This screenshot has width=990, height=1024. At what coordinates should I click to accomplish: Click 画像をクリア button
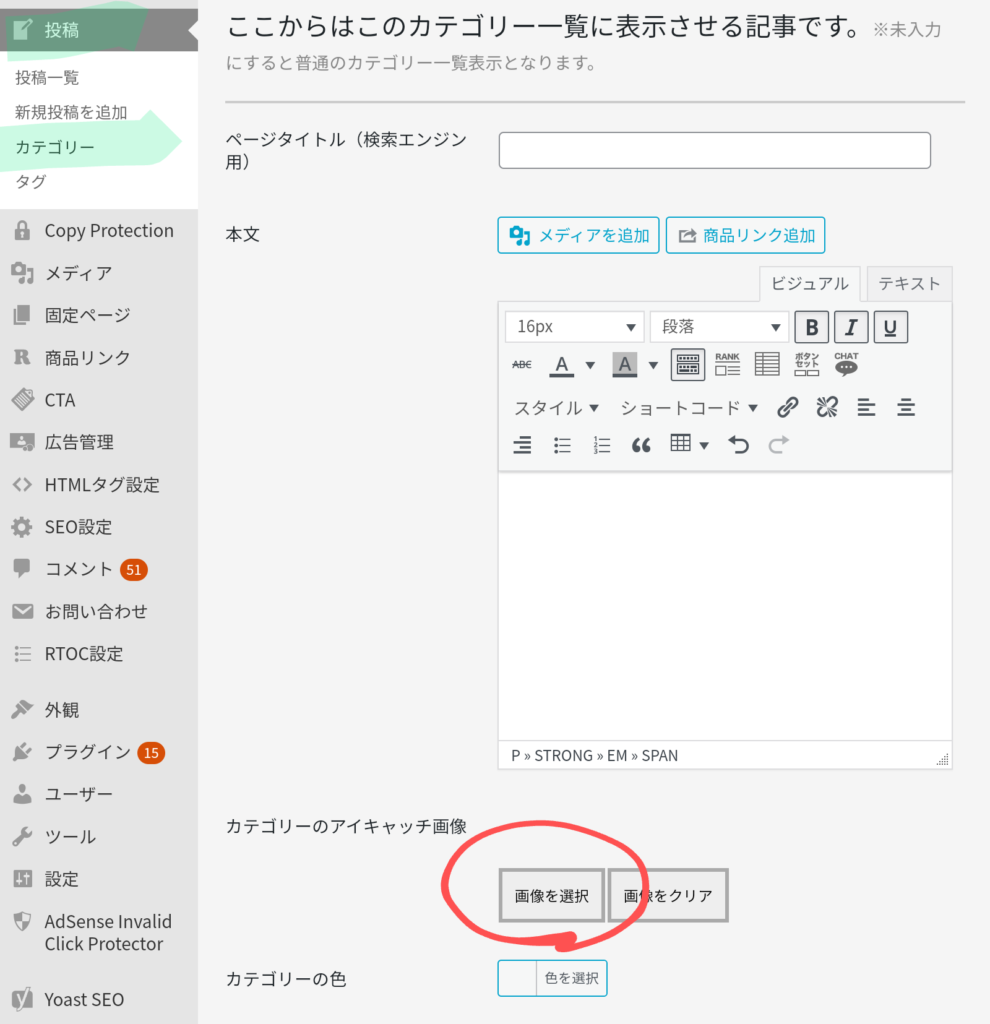pyautogui.click(x=668, y=895)
